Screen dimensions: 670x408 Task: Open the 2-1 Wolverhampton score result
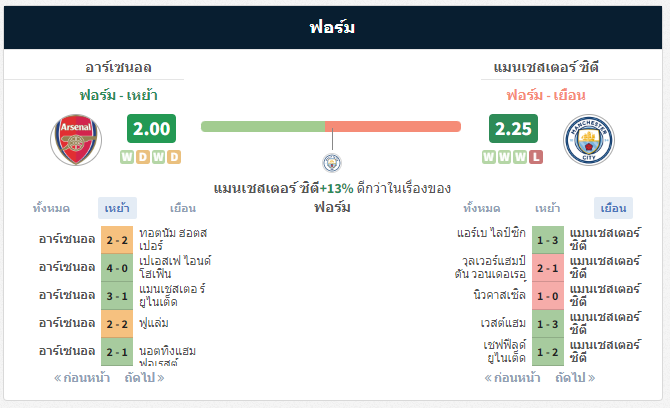[x=548, y=268]
